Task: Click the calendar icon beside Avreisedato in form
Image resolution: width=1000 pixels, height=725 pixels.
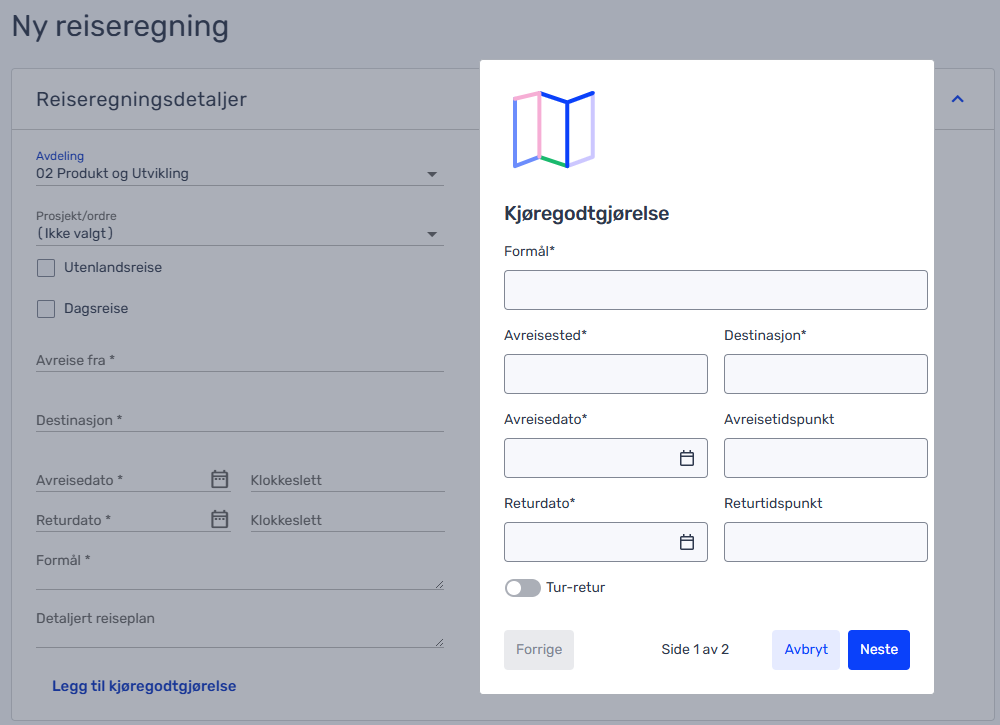Action: pos(219,479)
